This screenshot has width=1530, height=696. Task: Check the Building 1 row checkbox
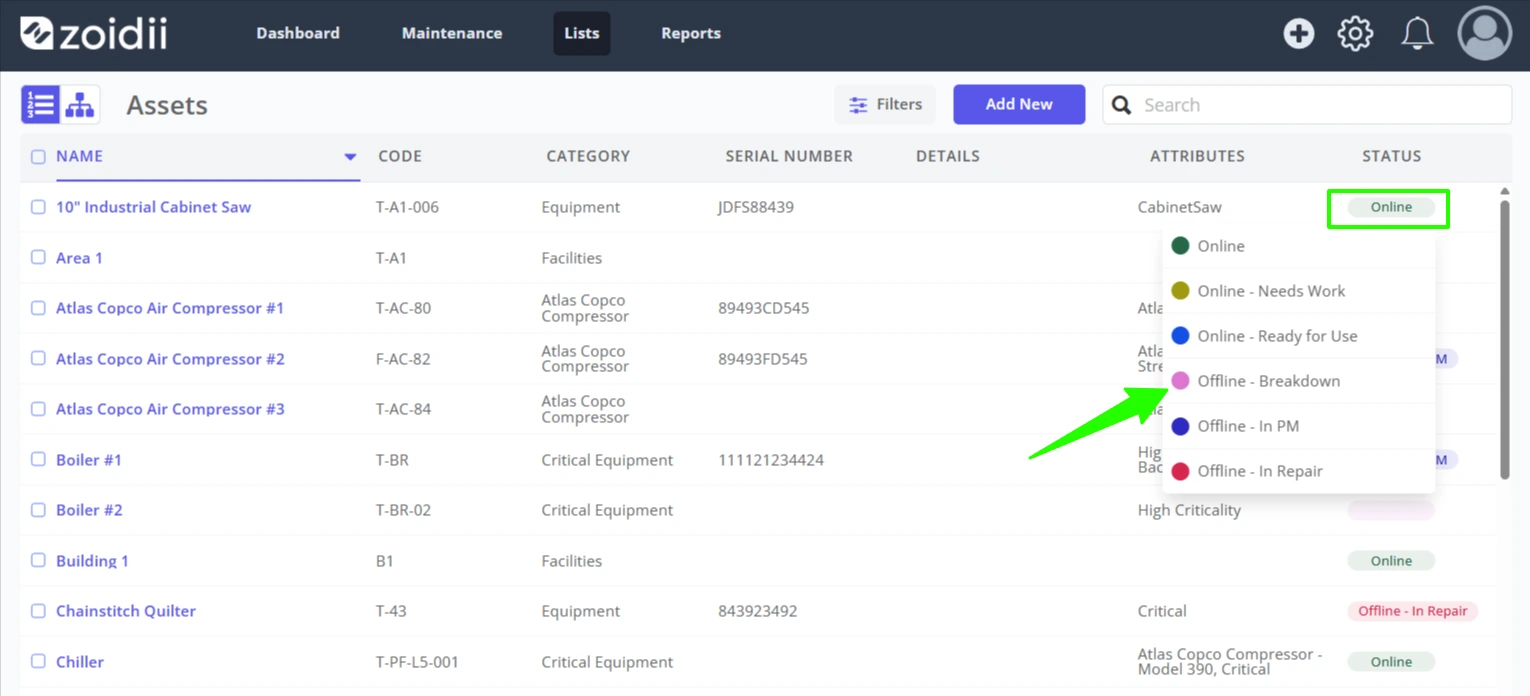point(38,560)
